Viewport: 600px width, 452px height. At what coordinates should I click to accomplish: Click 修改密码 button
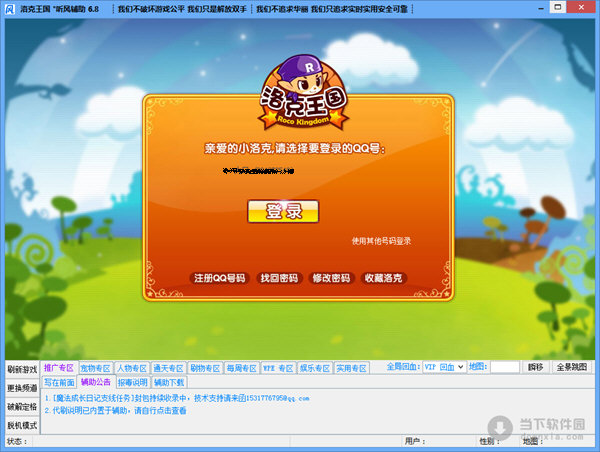(331, 278)
